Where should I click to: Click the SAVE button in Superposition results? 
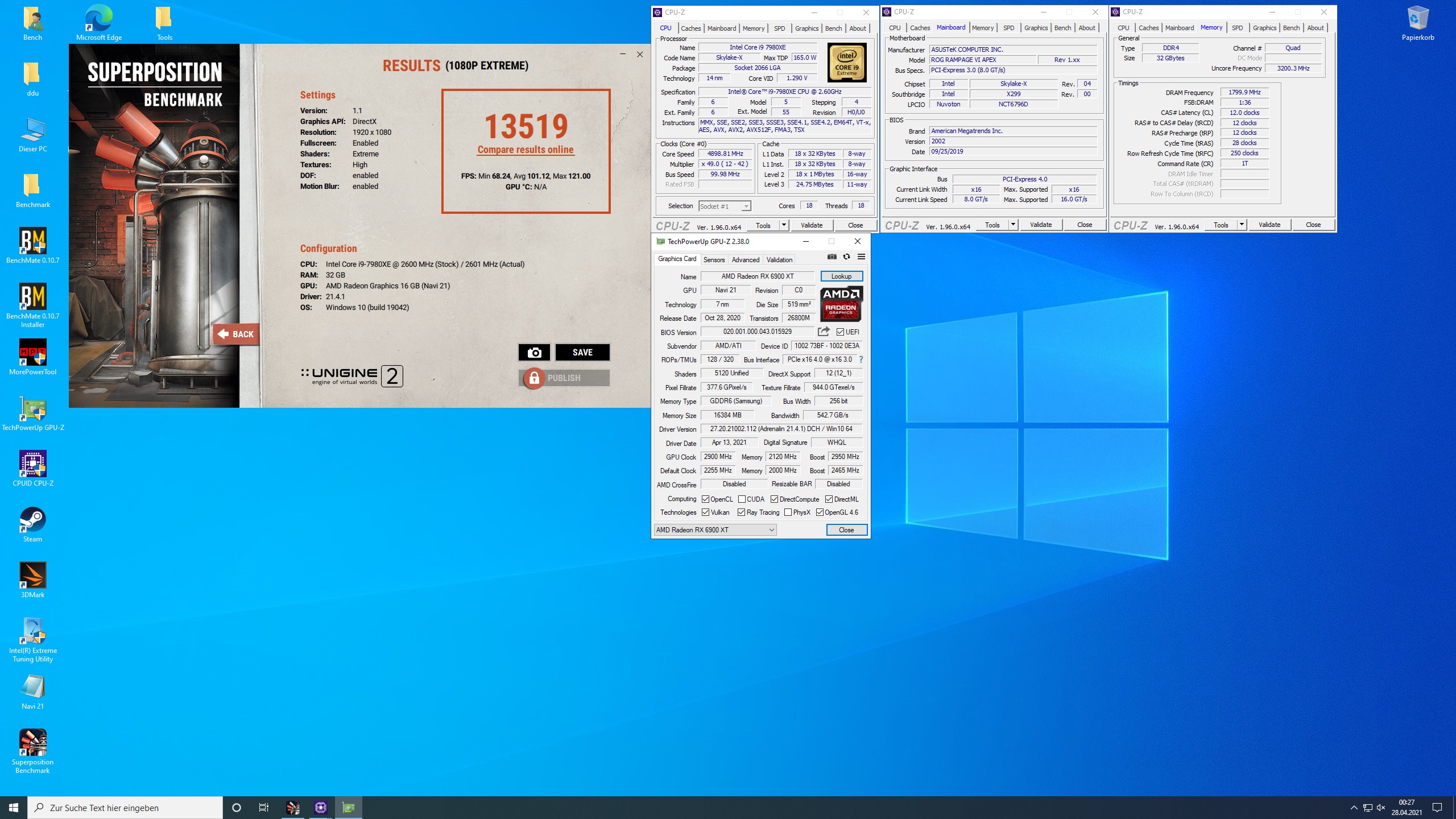click(x=581, y=352)
